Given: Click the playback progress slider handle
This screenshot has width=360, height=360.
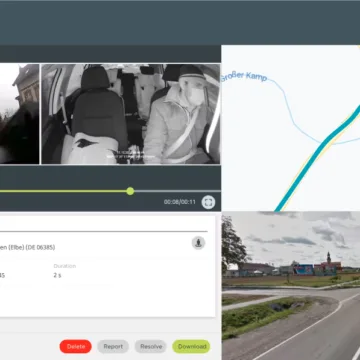Looking at the screenshot, I should point(130,191).
